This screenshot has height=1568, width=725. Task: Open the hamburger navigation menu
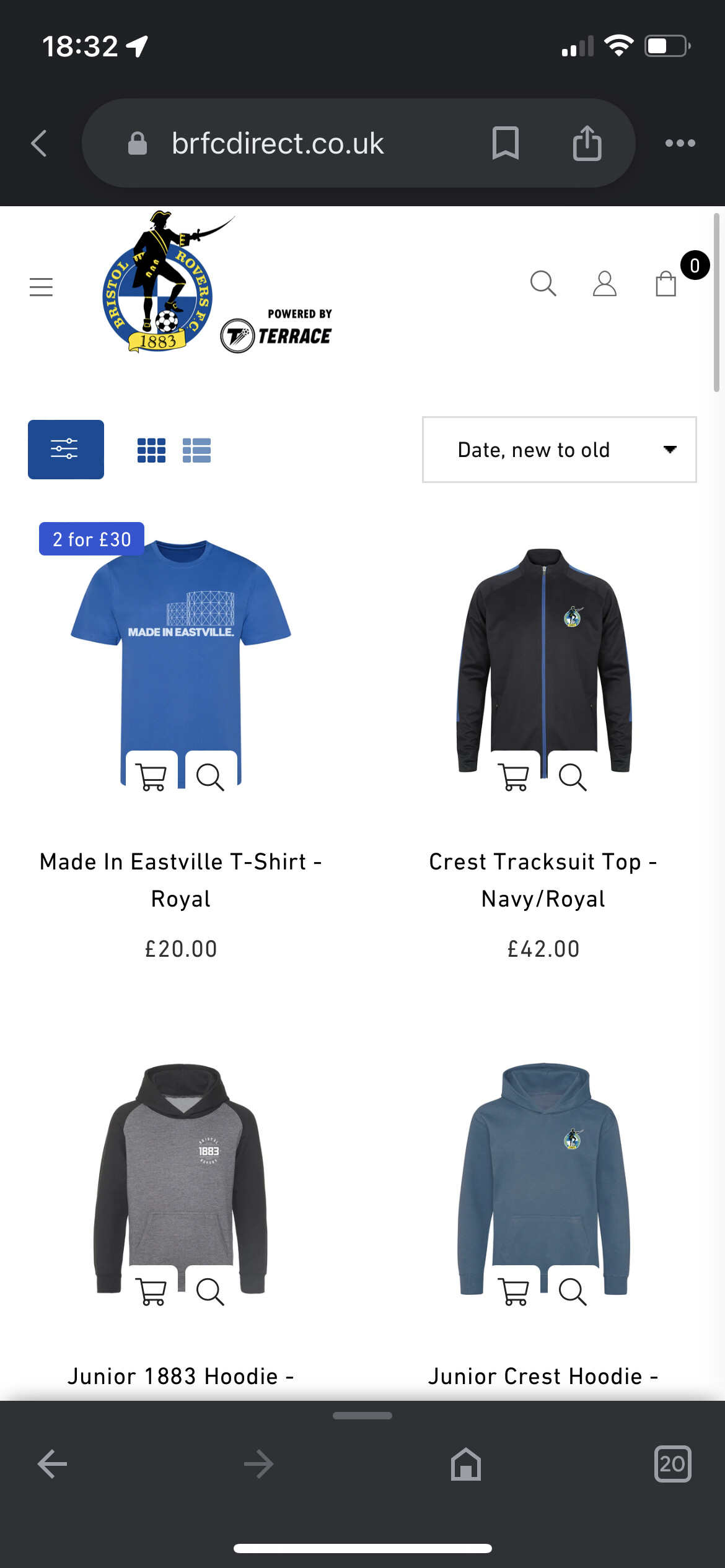(41, 287)
